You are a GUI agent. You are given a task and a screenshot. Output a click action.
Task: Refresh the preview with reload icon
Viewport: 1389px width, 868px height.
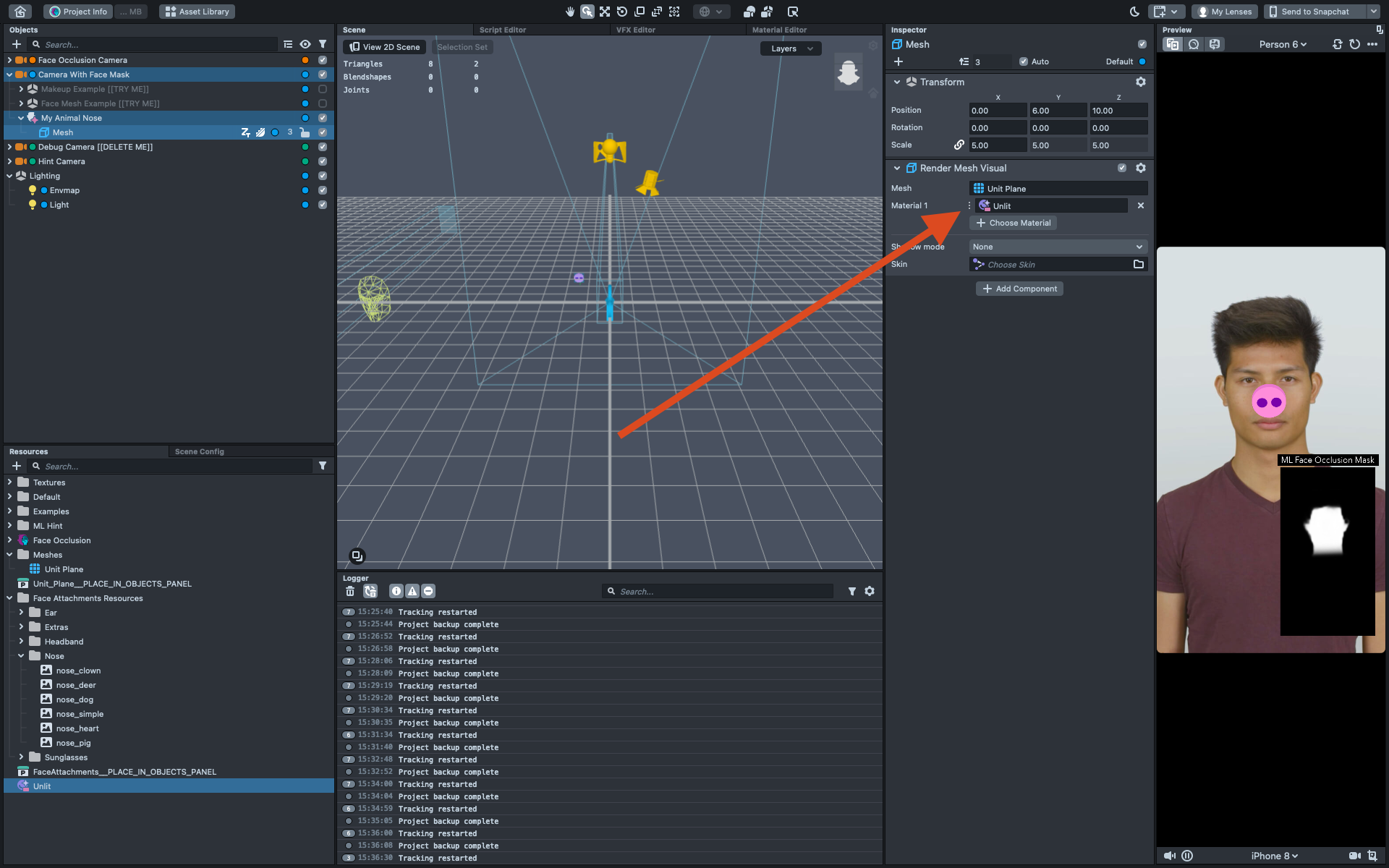point(1355,44)
